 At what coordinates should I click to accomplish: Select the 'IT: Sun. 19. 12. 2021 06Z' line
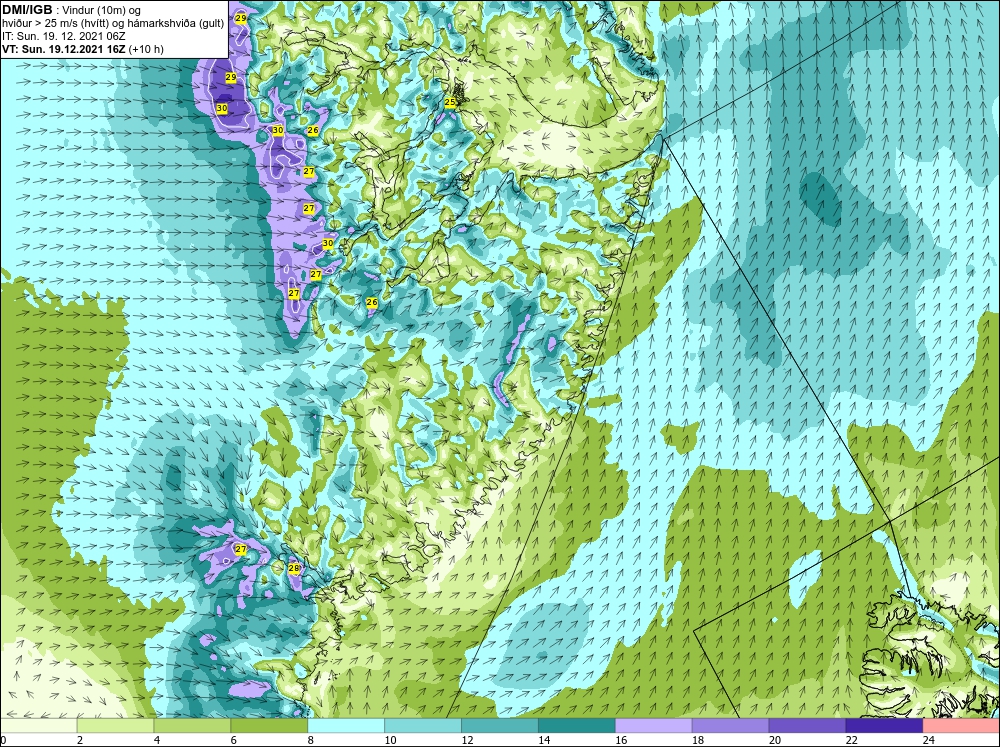point(63,36)
